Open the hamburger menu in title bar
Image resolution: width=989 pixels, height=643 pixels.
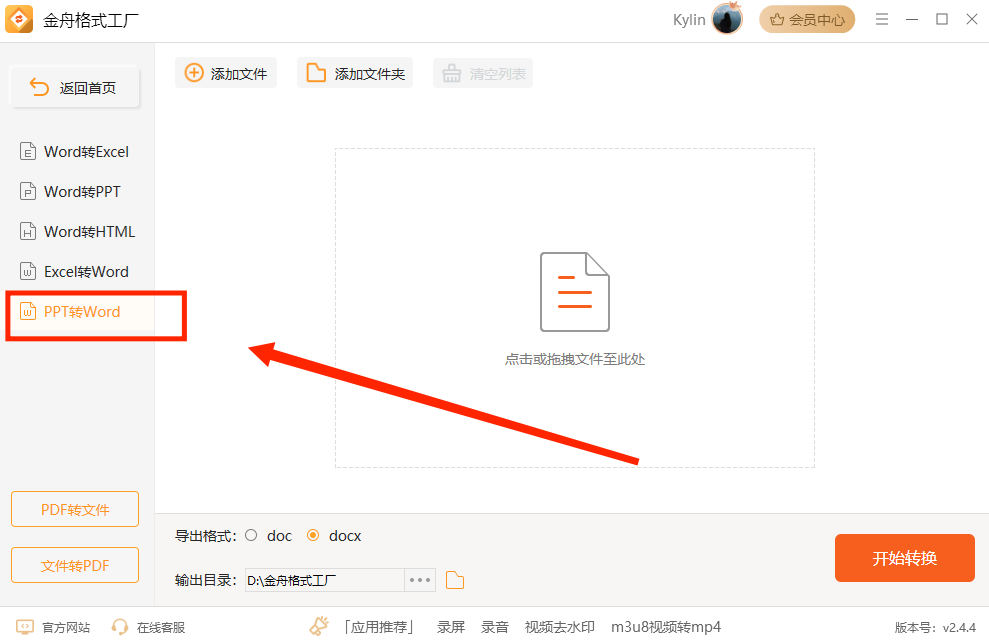pos(882,20)
